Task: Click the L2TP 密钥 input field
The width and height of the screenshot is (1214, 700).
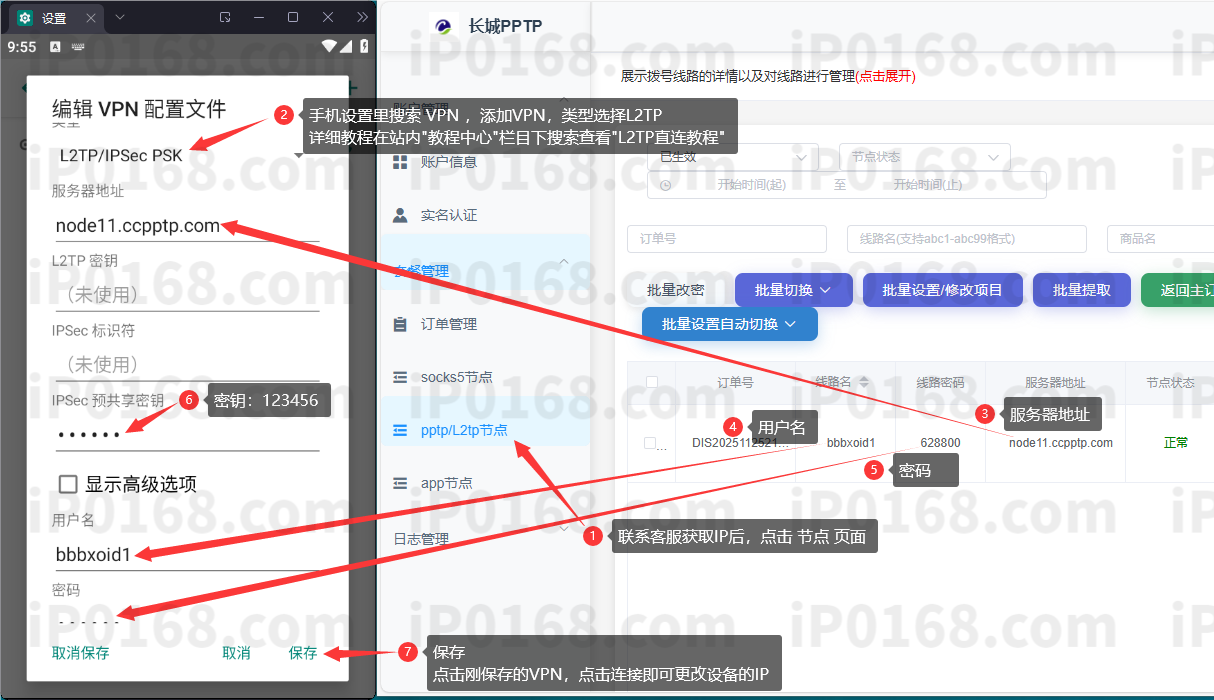Action: coord(185,295)
